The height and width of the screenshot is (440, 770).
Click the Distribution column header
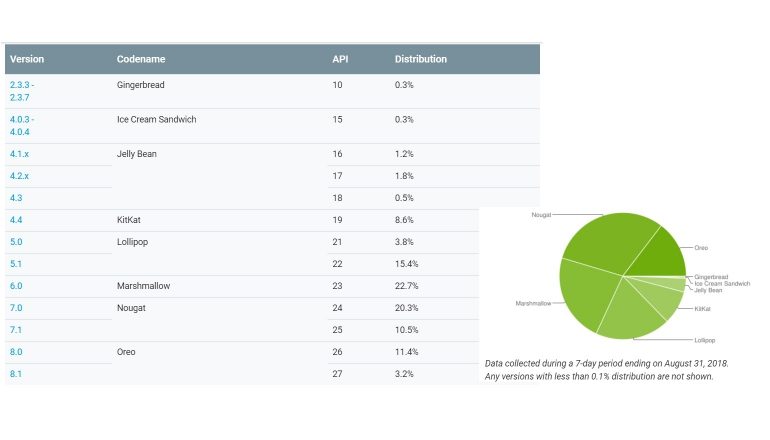(421, 59)
